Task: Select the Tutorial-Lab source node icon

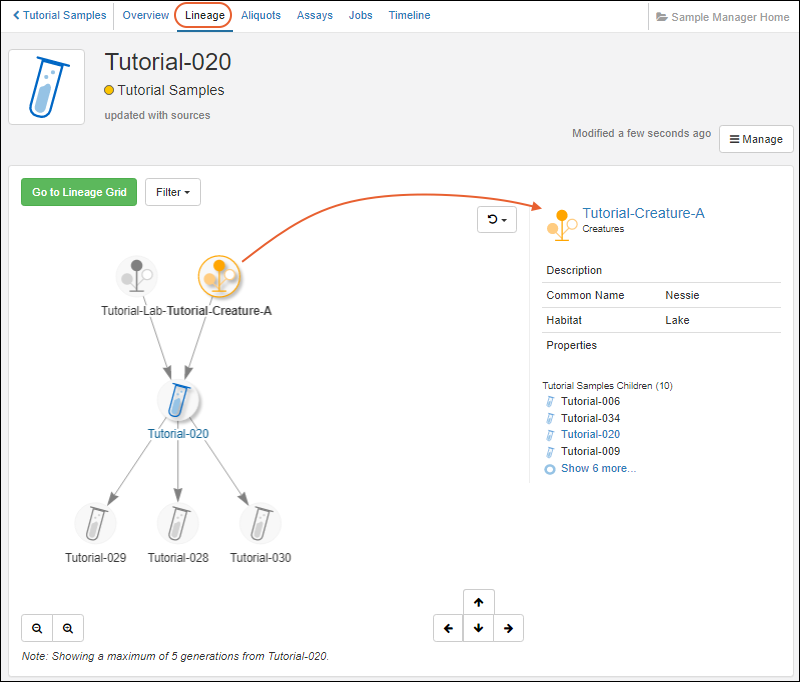Action: [136, 276]
